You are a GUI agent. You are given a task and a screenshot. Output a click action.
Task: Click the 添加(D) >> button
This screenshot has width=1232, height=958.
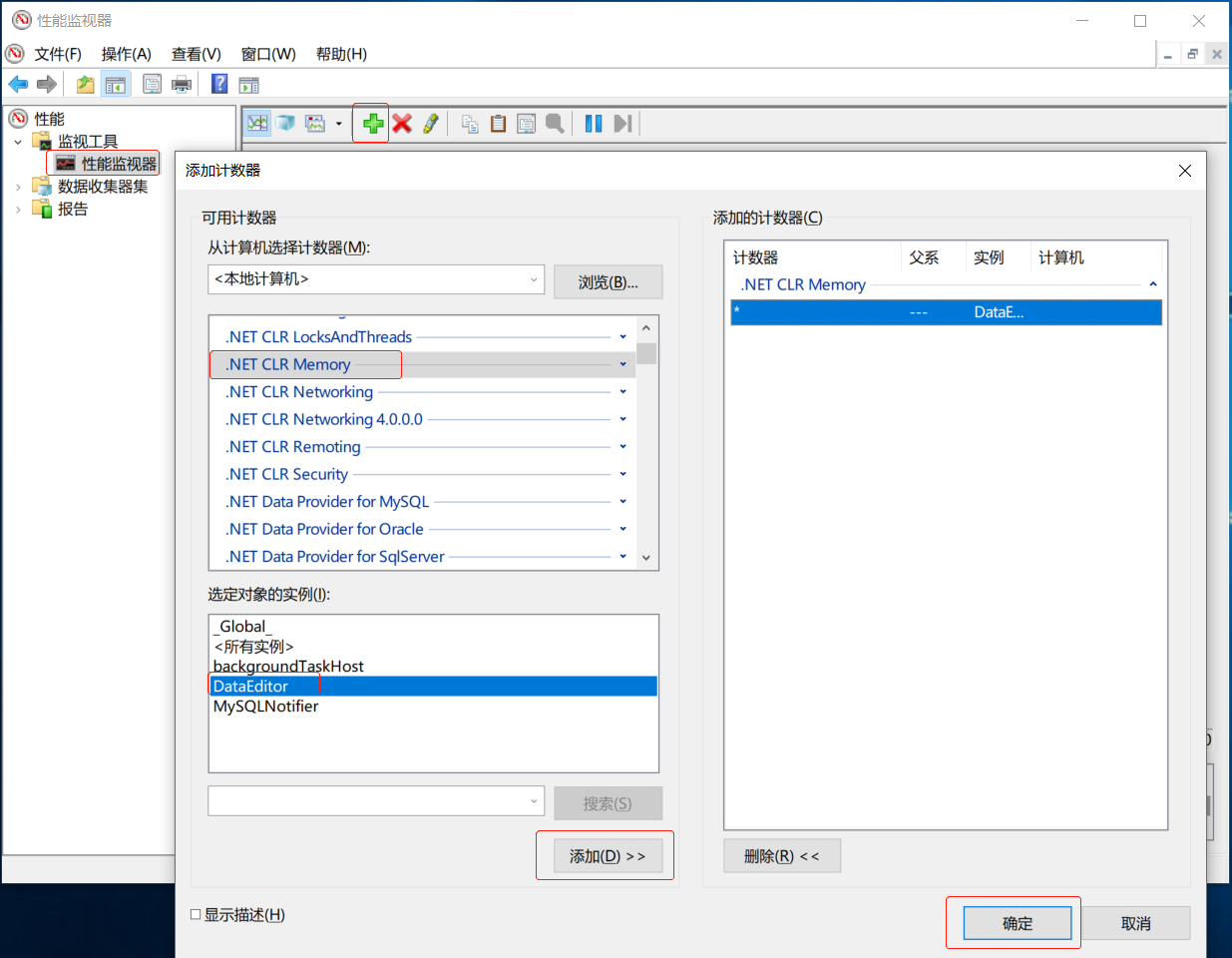[608, 856]
